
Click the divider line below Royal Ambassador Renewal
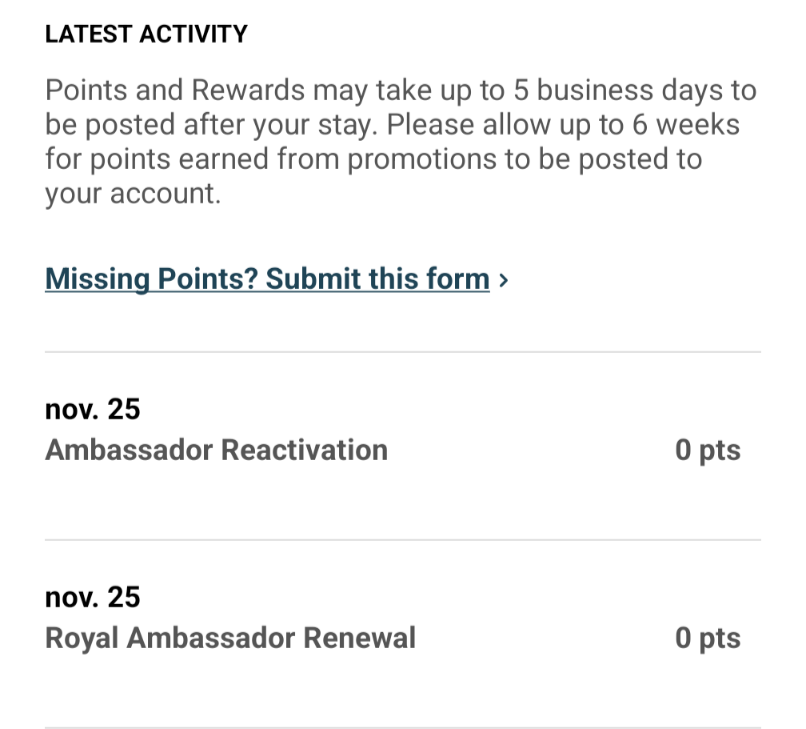click(x=402, y=727)
